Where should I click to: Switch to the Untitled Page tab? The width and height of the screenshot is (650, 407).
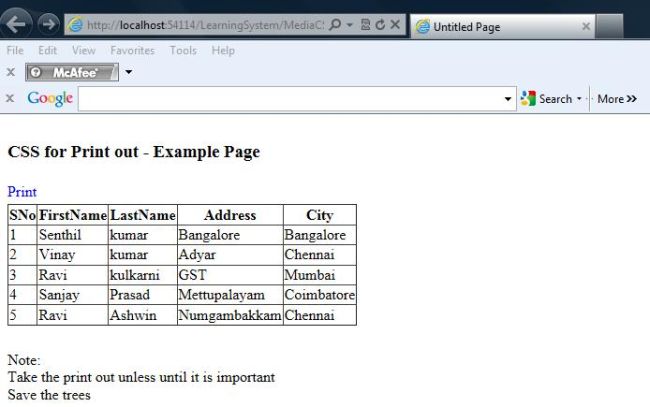(x=502, y=27)
